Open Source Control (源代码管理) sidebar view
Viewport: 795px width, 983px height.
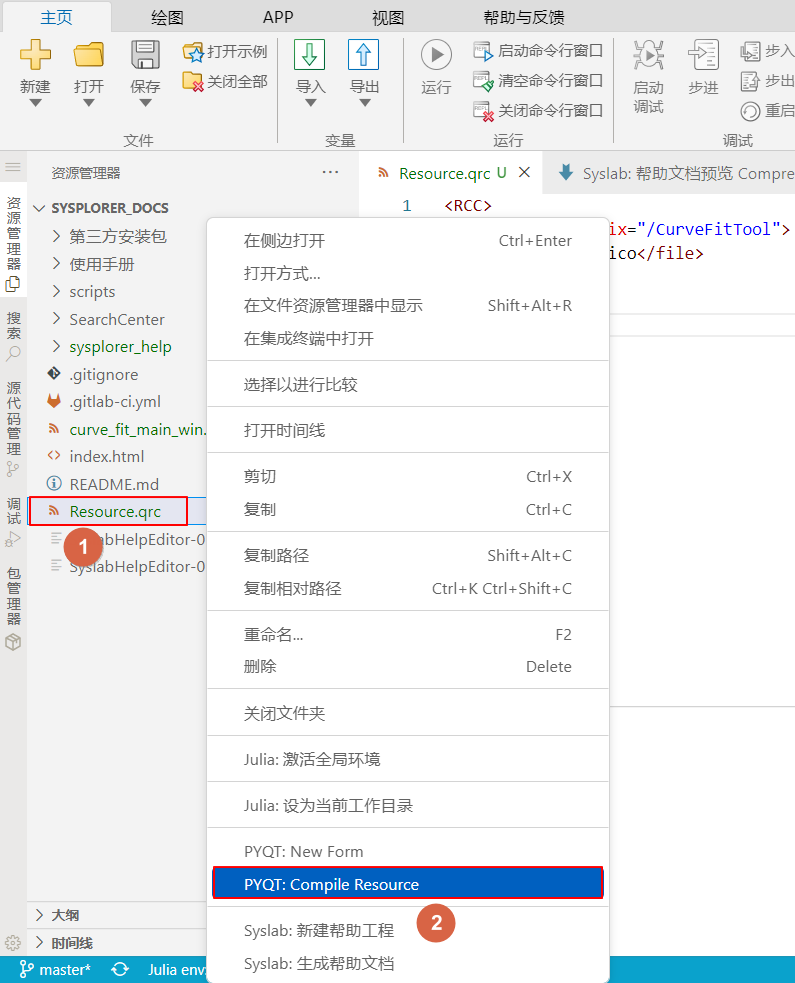point(13,428)
